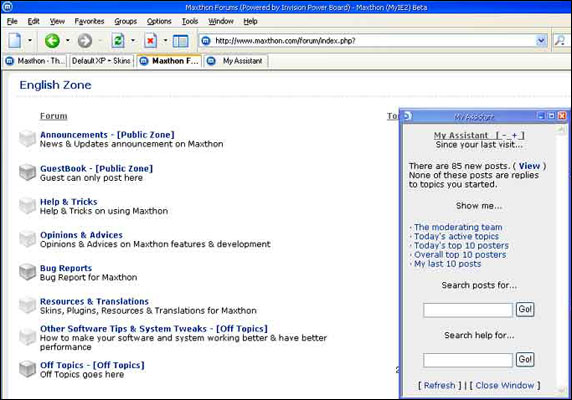
Task: Click the page icon in the address bar
Action: (206, 41)
